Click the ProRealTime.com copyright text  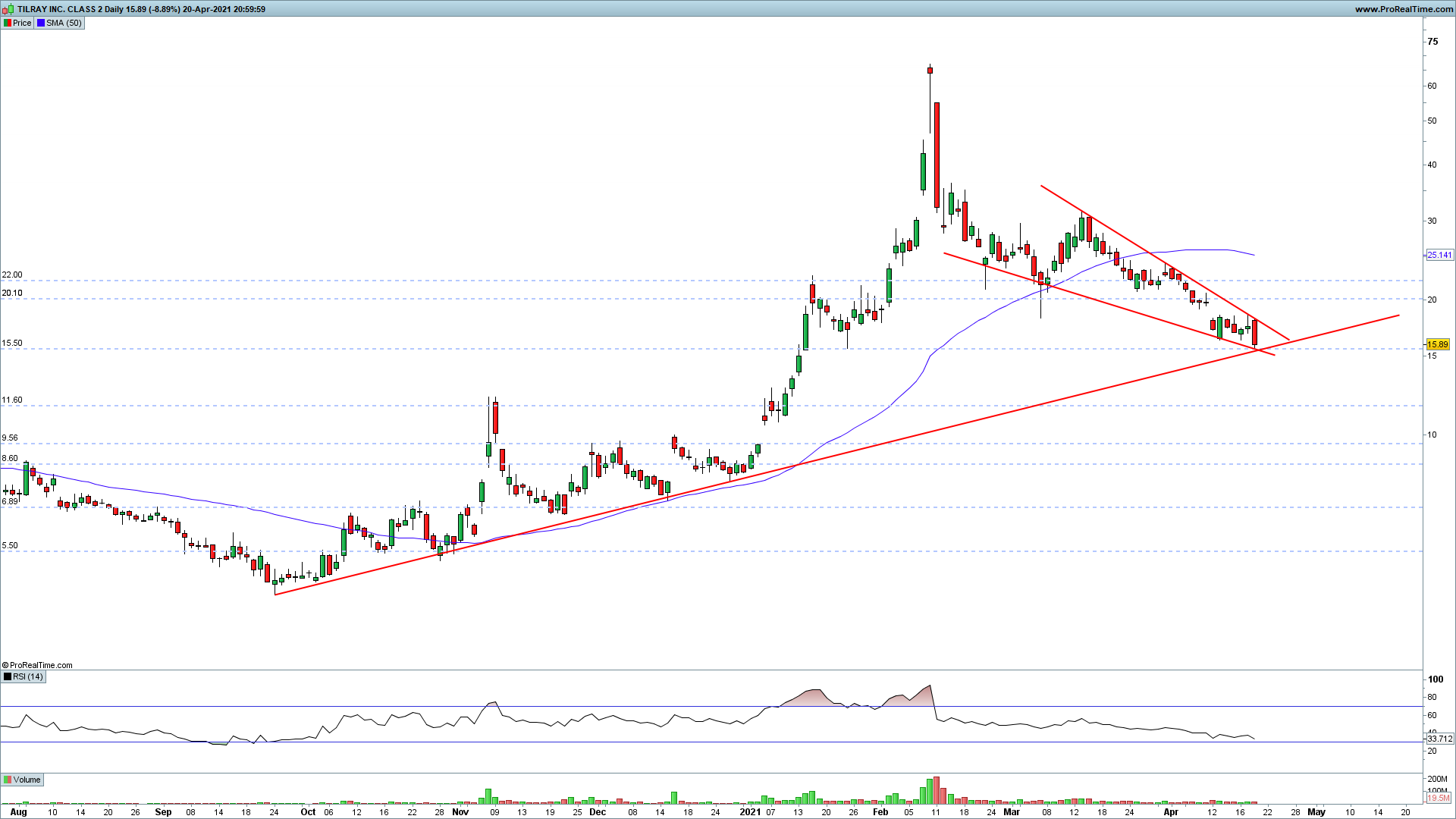pos(38,665)
